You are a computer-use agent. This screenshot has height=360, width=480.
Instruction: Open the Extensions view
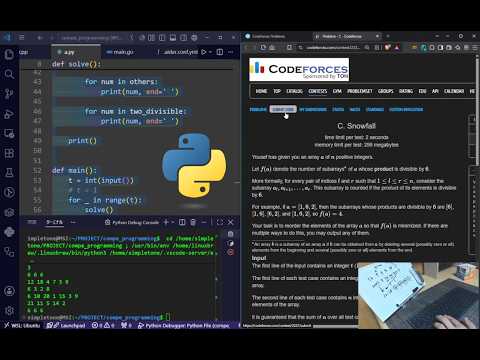coord(9,153)
